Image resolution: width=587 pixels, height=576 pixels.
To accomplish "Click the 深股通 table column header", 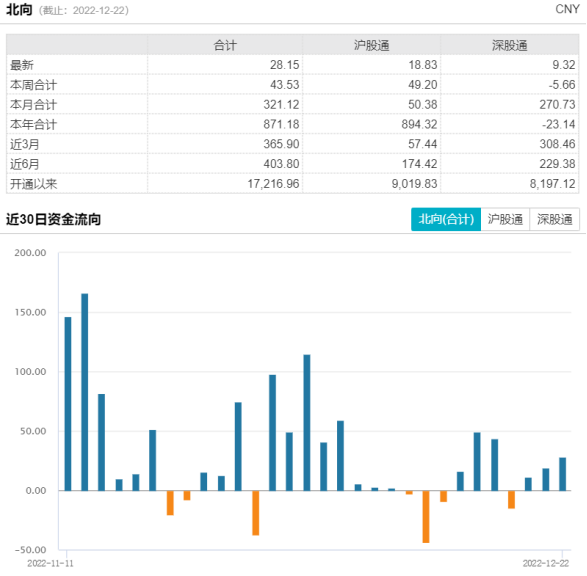I will point(510,45).
